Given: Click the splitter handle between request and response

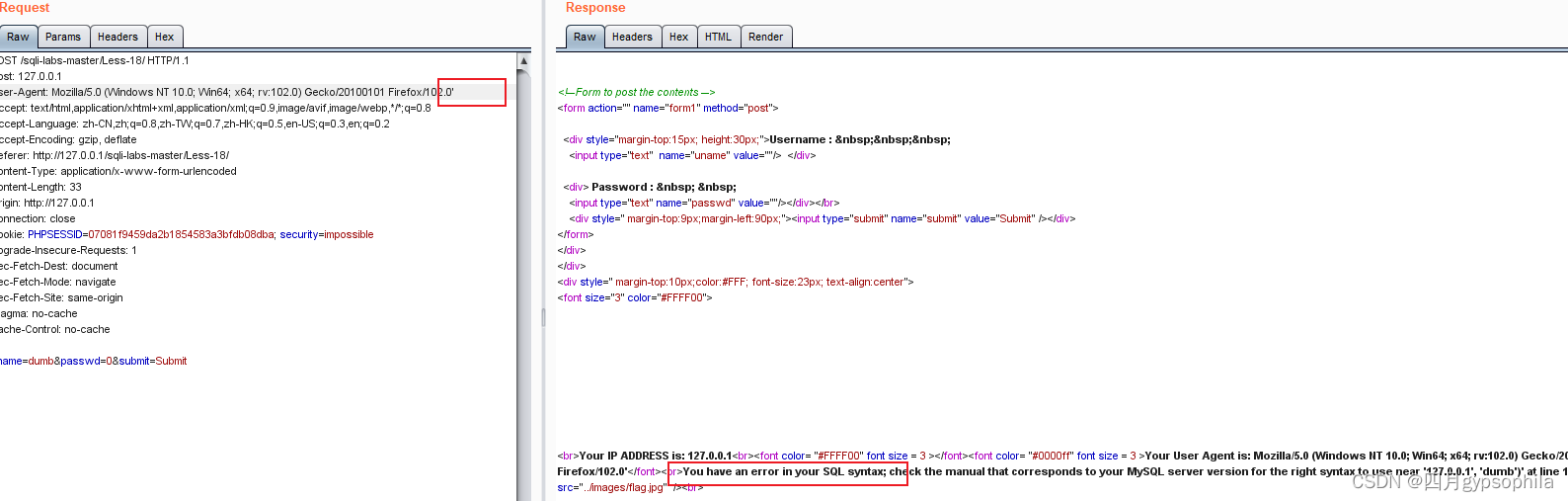Looking at the screenshot, I should (543, 317).
